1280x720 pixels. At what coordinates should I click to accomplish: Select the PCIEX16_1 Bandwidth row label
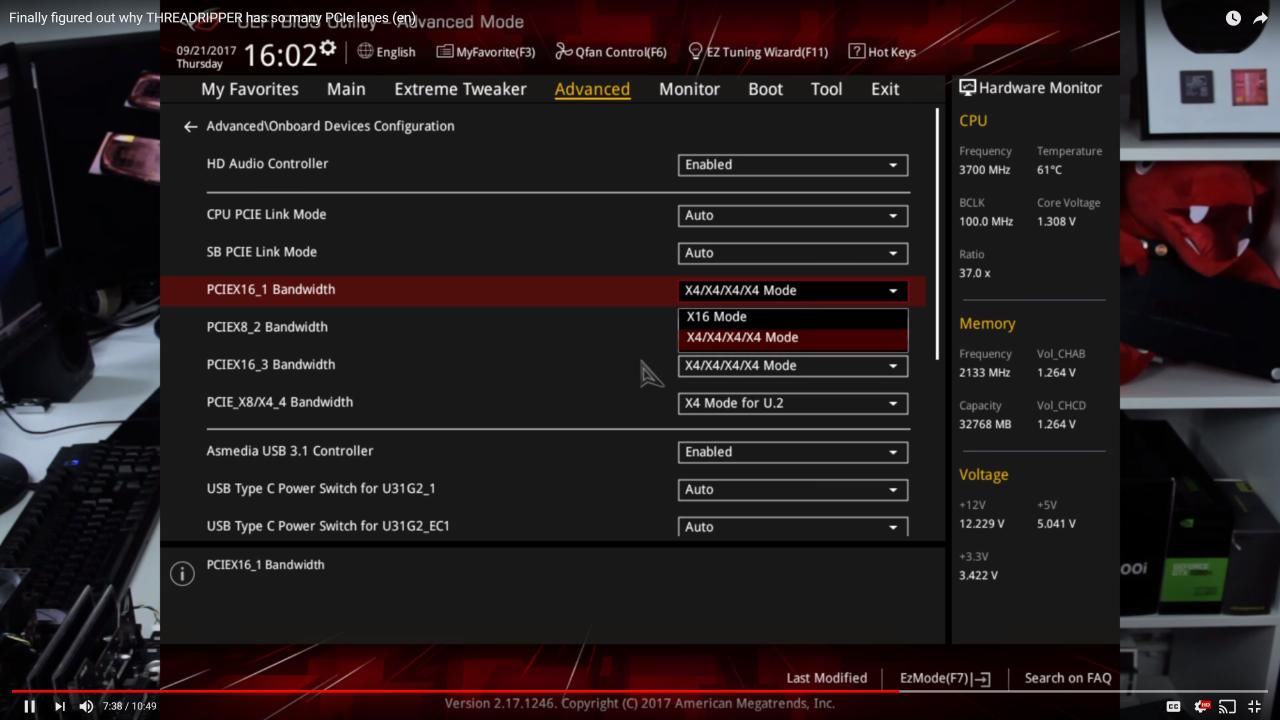[271, 290]
